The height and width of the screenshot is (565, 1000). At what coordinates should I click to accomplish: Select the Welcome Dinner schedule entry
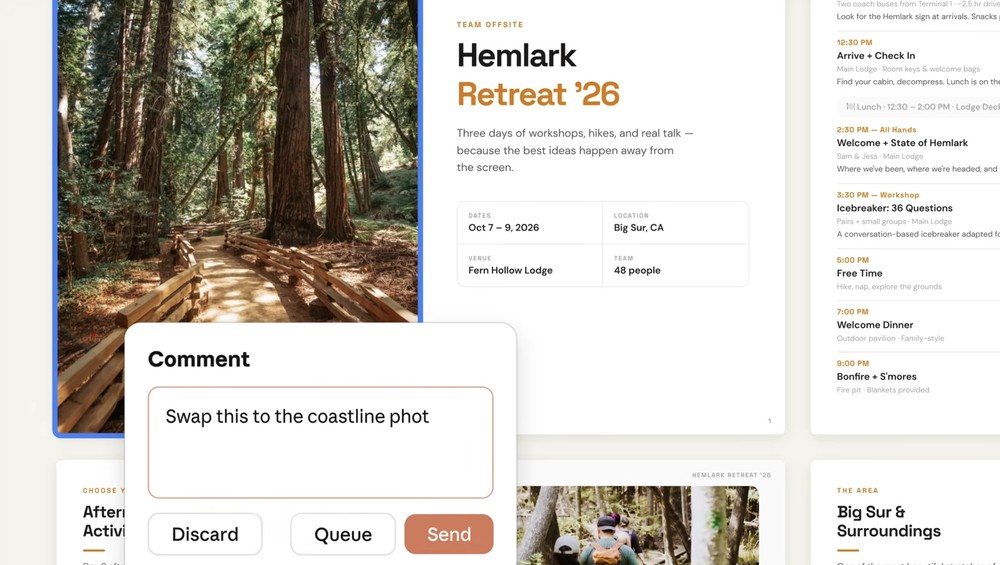[x=875, y=325]
